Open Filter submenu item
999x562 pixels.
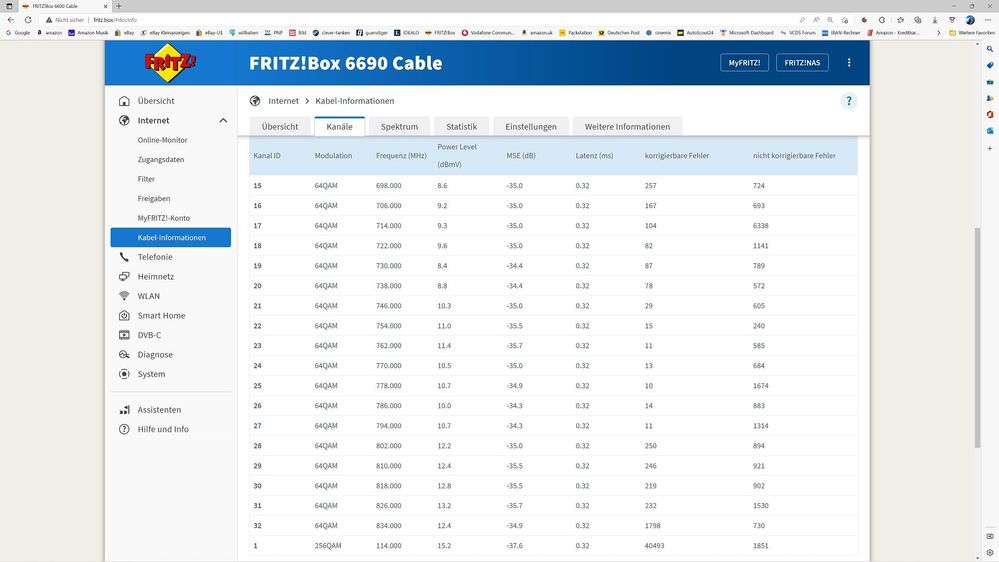146,179
